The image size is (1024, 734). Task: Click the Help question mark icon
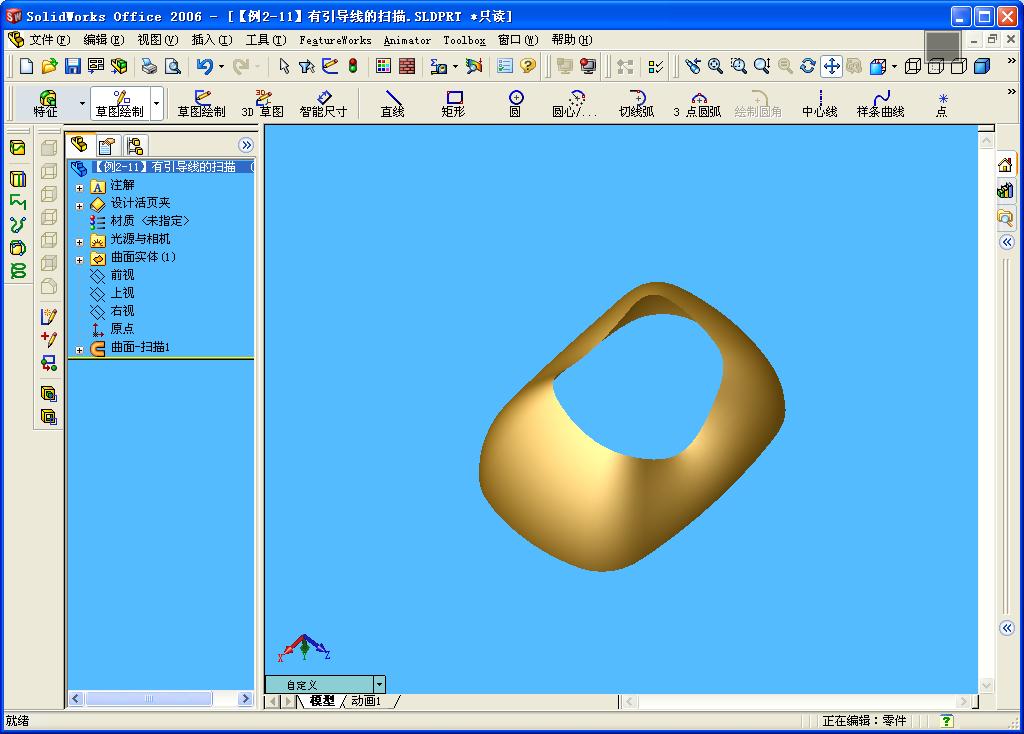click(528, 66)
